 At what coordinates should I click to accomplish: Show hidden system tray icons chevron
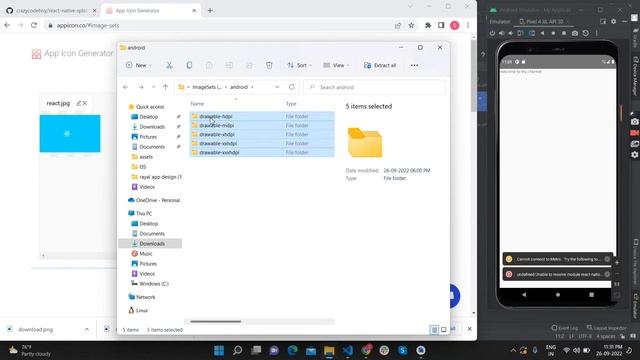click(x=513, y=351)
